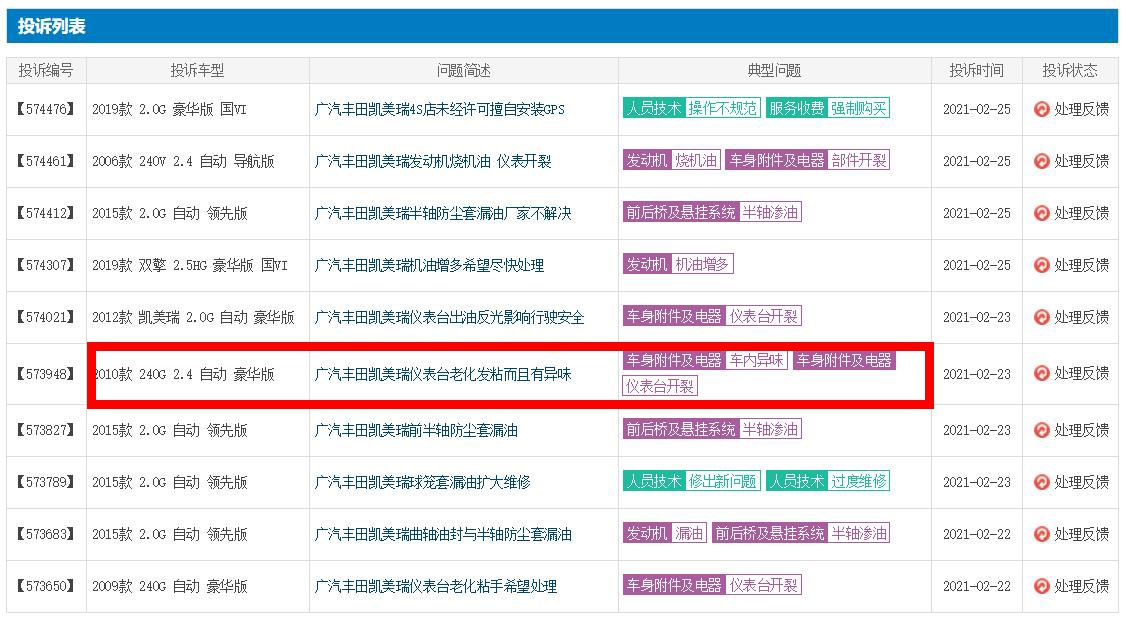Screen dimensions: 1125x623
Task: Select the 仪表台开裂 tag in row 573650
Action: point(763,585)
